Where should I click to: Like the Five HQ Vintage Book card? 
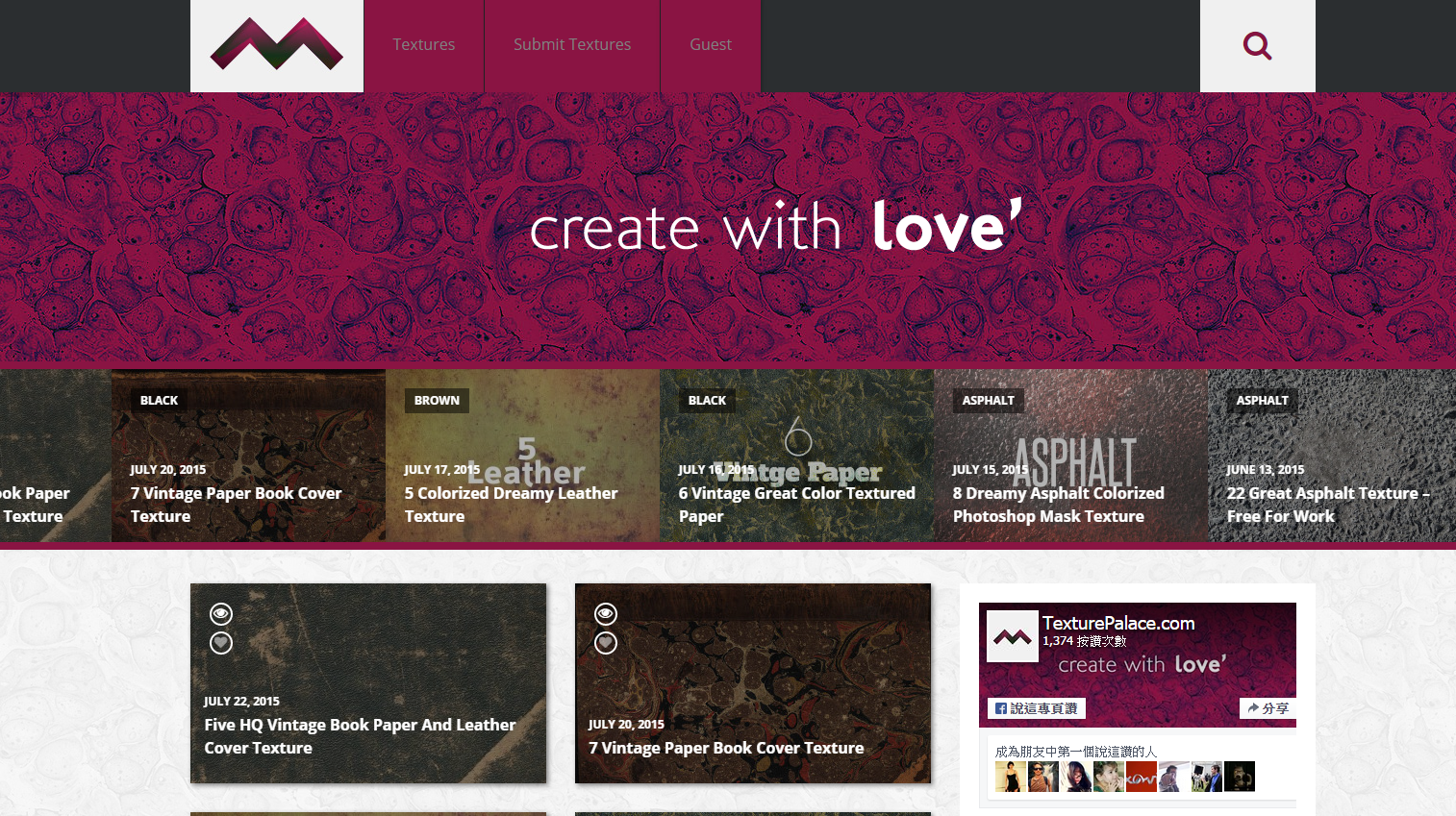tap(221, 643)
